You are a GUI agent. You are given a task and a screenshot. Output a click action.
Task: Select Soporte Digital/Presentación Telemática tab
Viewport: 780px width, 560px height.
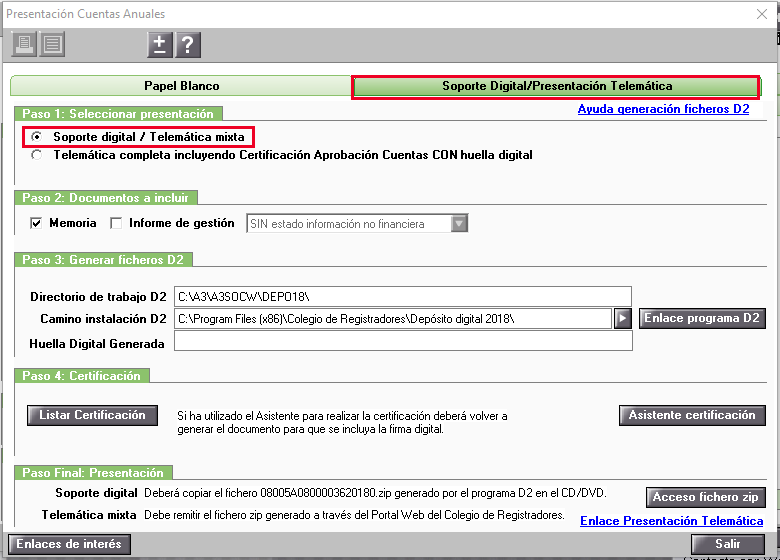tap(557, 86)
